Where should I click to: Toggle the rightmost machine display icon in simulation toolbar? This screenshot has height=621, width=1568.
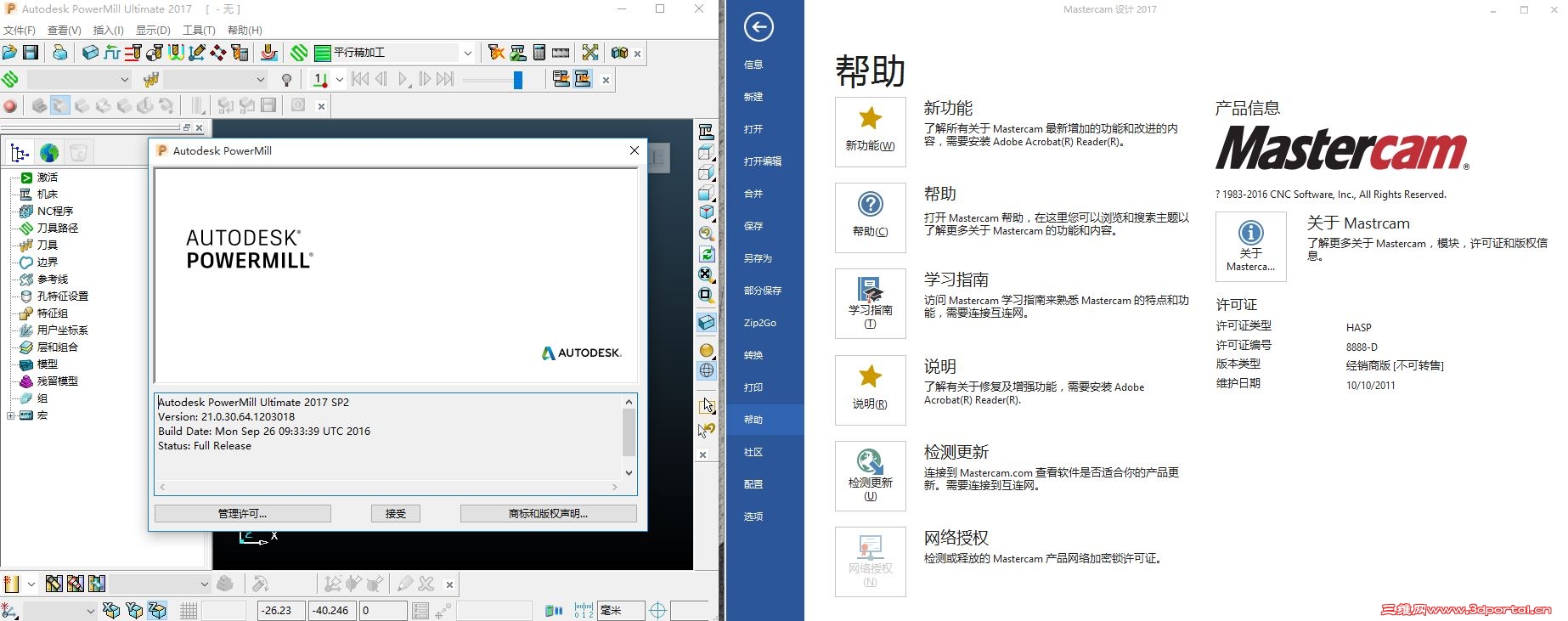(583, 80)
